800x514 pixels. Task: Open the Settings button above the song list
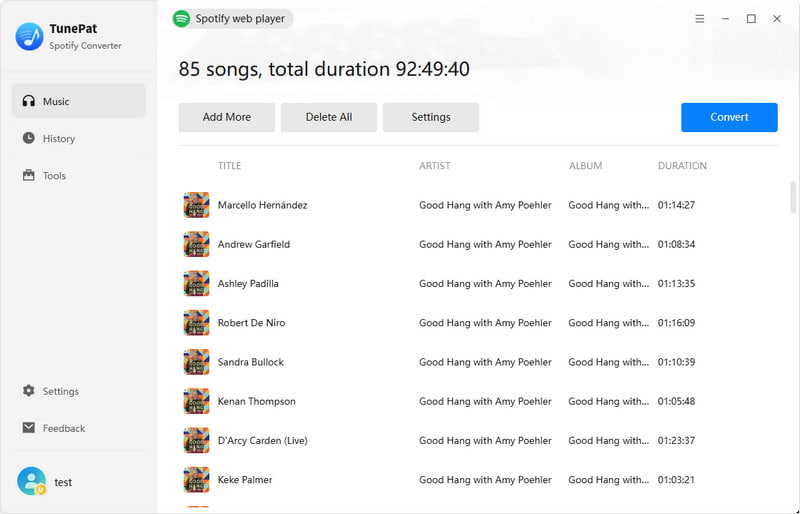[431, 117]
